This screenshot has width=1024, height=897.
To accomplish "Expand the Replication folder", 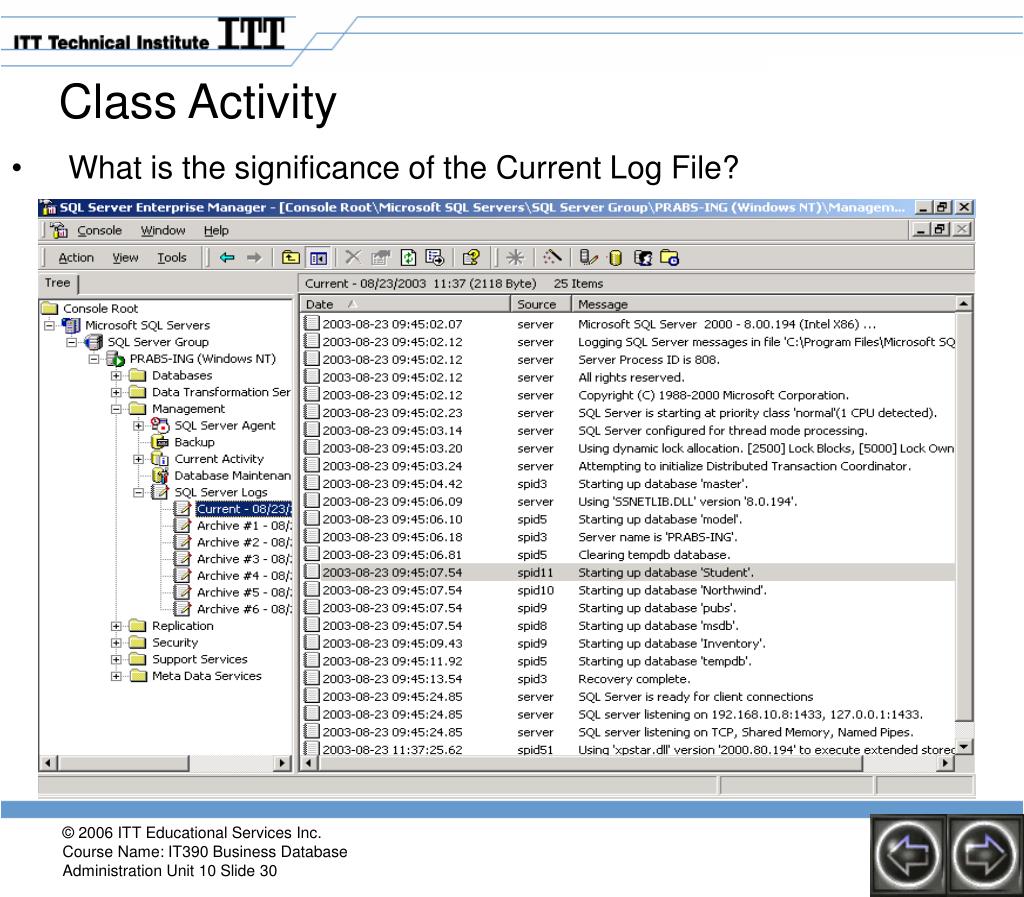I will [x=116, y=626].
